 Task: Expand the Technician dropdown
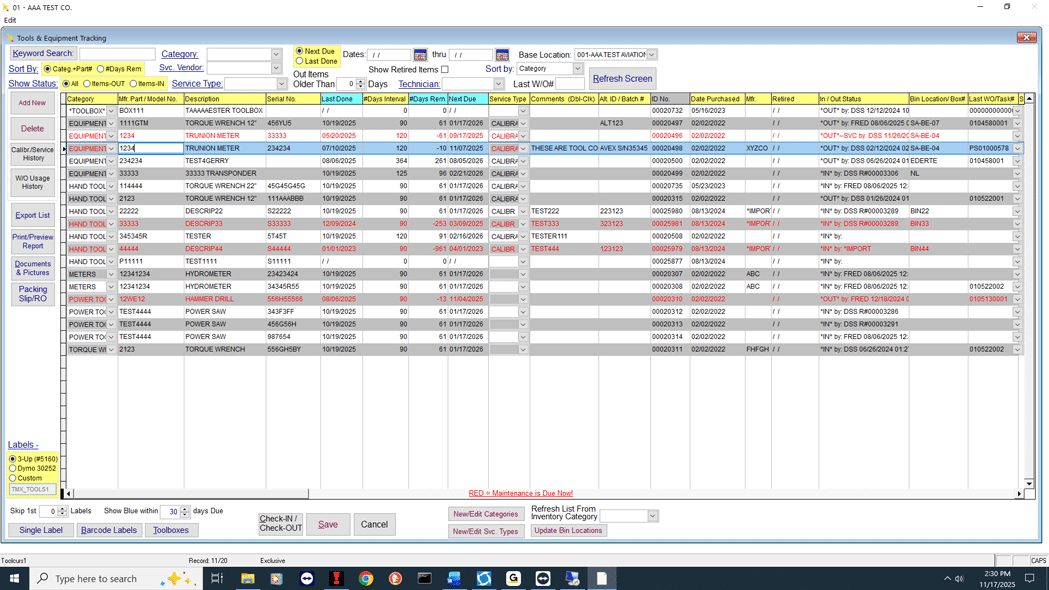point(496,84)
